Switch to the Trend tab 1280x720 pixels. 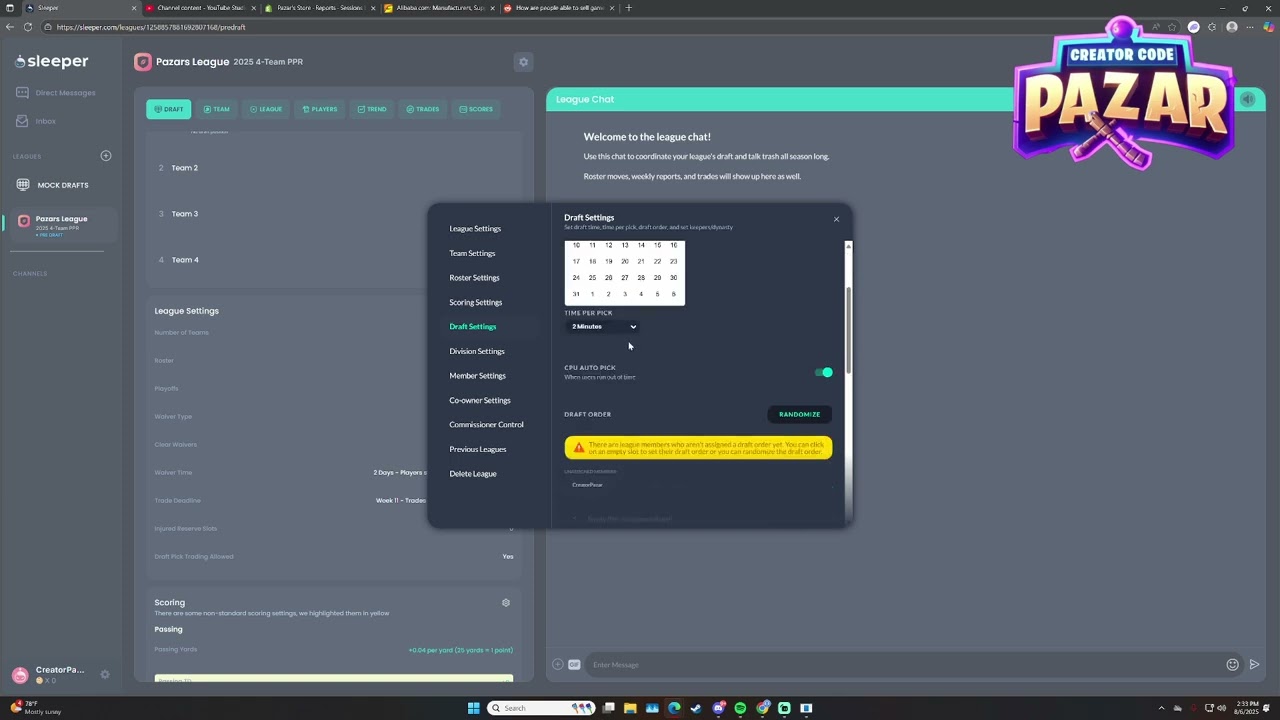[371, 109]
